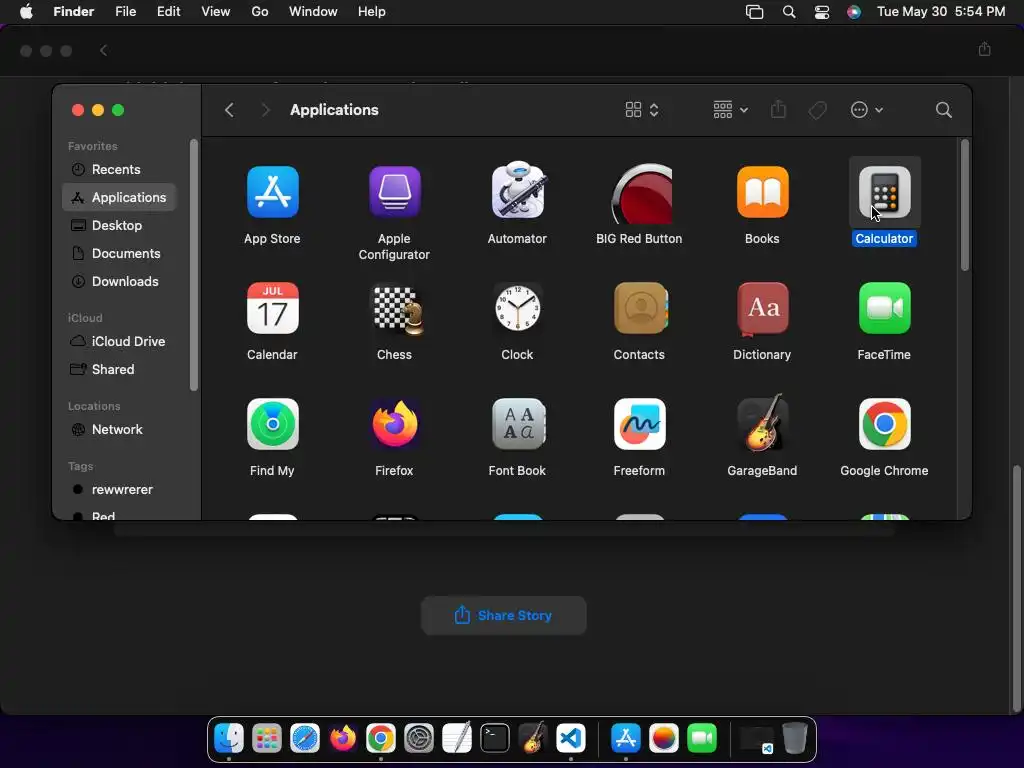The image size is (1024, 768).
Task: Open the Window menu
Action: (313, 12)
